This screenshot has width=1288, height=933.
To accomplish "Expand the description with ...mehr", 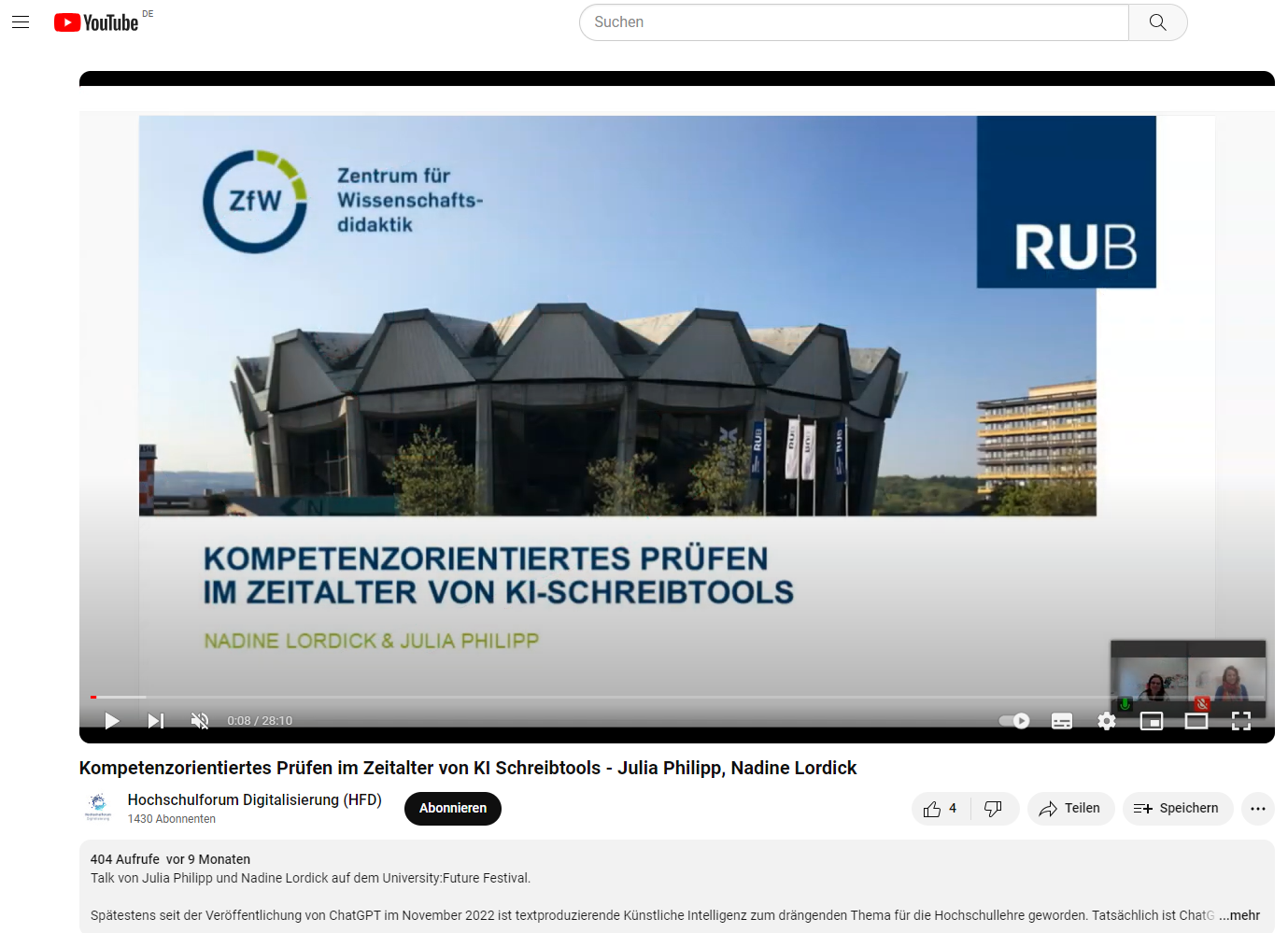I will coord(1239,916).
